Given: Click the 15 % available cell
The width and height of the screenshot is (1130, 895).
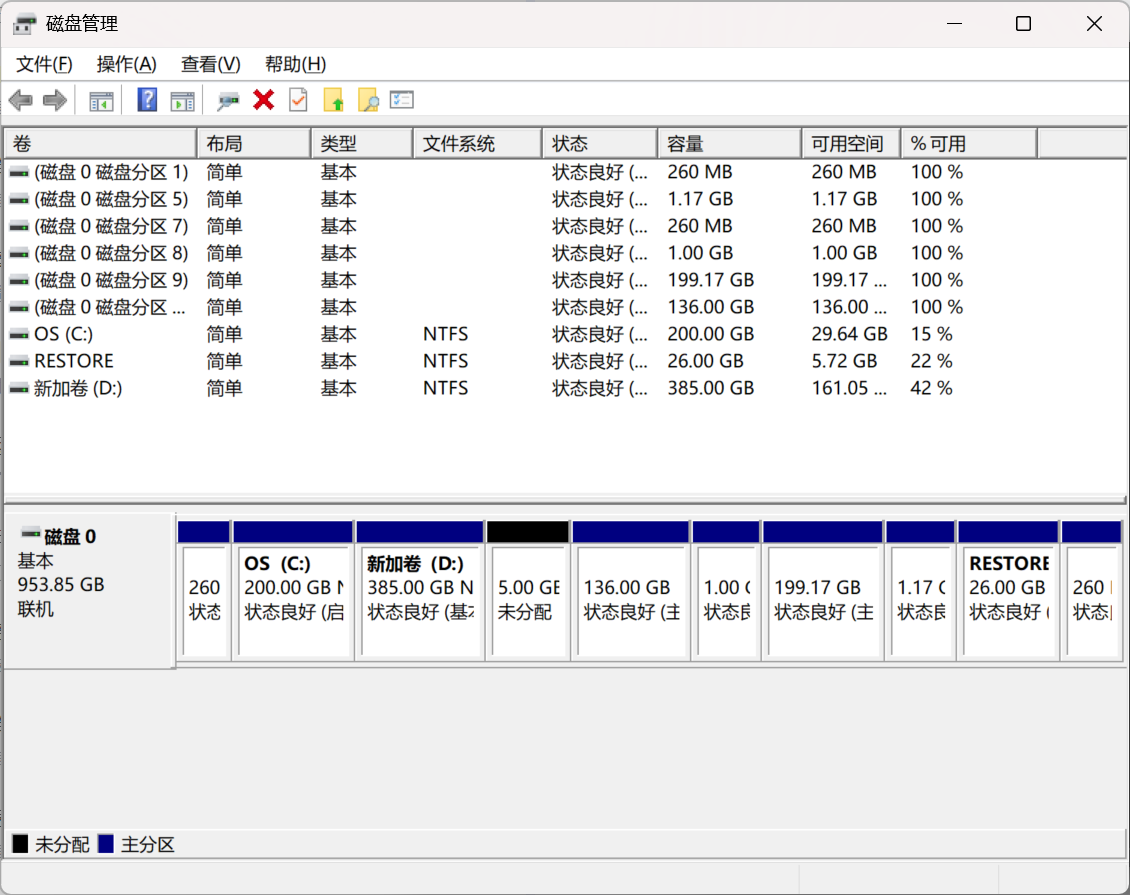Looking at the screenshot, I should 931,334.
